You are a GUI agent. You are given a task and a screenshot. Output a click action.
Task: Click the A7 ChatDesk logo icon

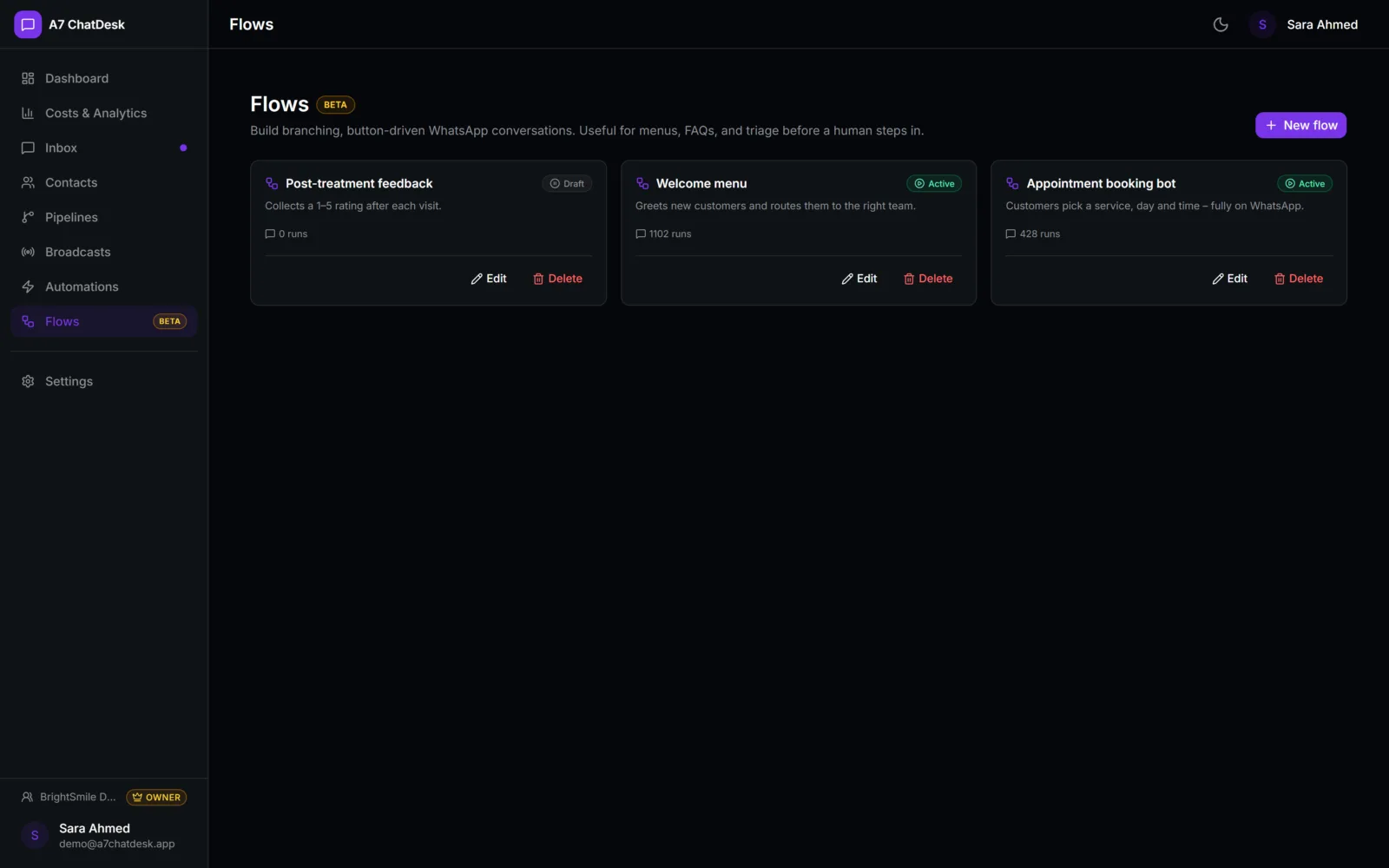click(28, 24)
